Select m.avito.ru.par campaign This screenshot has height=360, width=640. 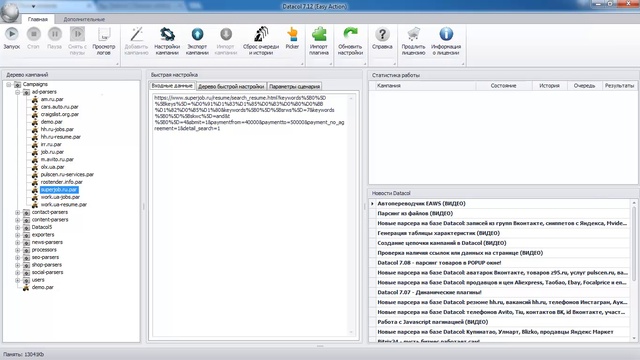(x=57, y=160)
